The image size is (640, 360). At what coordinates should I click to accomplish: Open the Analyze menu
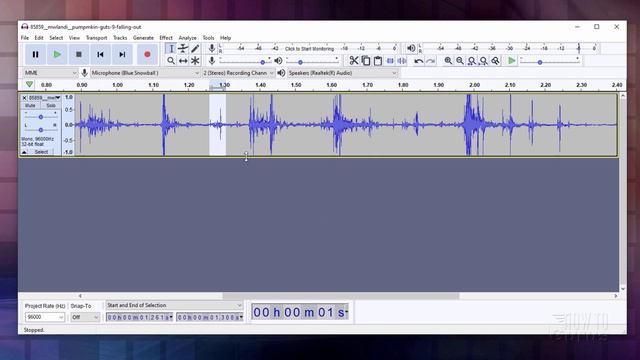(187, 38)
